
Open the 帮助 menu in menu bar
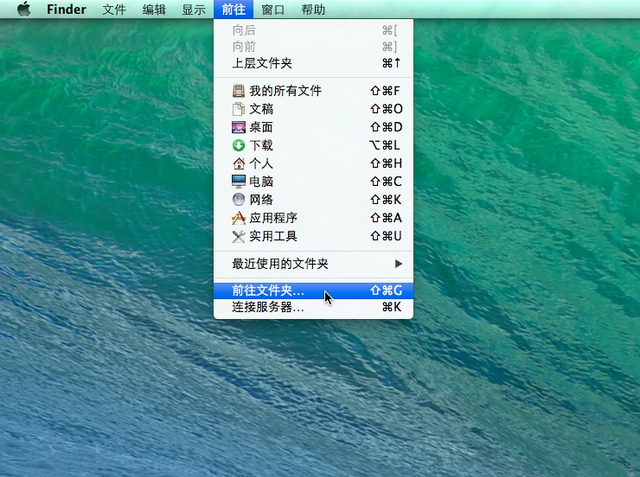point(313,10)
